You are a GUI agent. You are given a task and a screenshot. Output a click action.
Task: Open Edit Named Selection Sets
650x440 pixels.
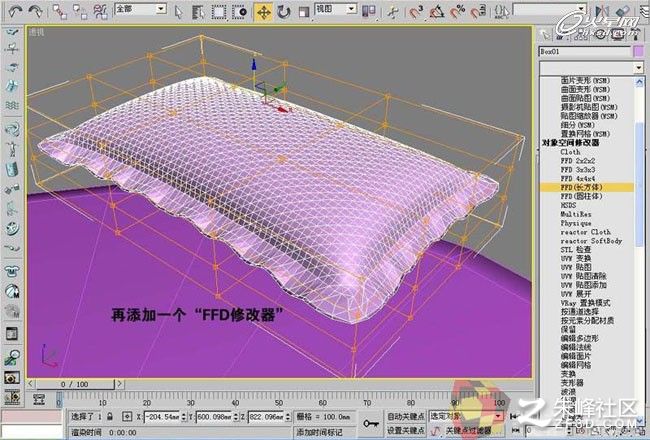(x=501, y=12)
